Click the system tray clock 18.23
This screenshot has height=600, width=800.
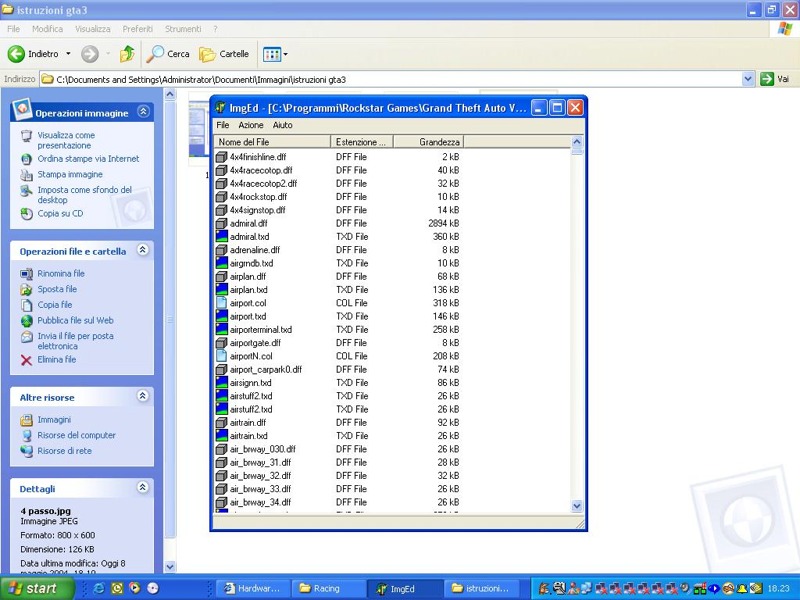[x=779, y=588]
